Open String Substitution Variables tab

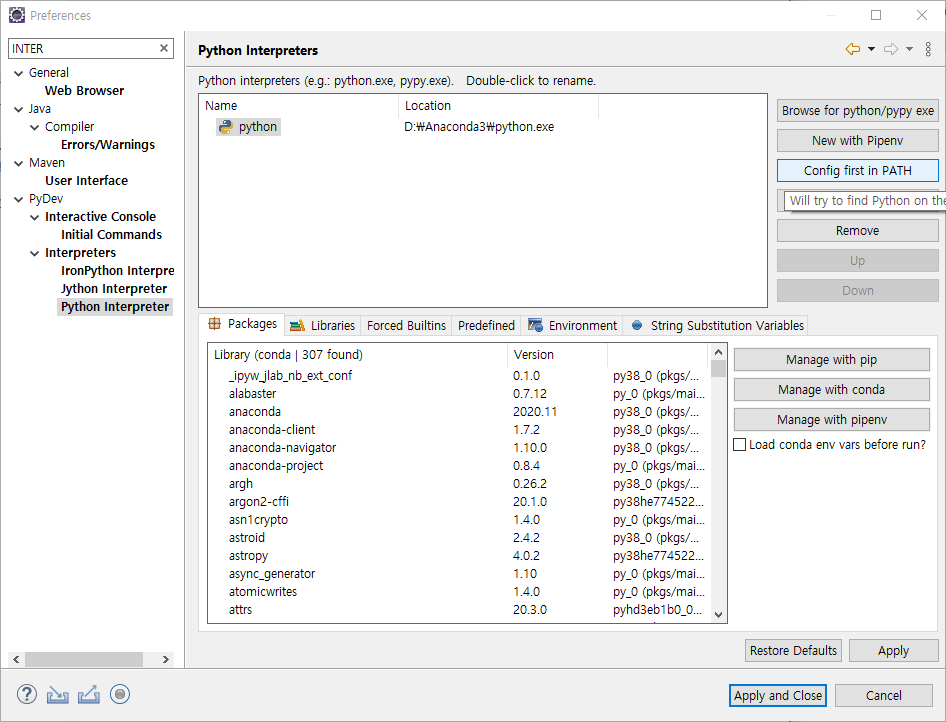pyautogui.click(x=717, y=326)
